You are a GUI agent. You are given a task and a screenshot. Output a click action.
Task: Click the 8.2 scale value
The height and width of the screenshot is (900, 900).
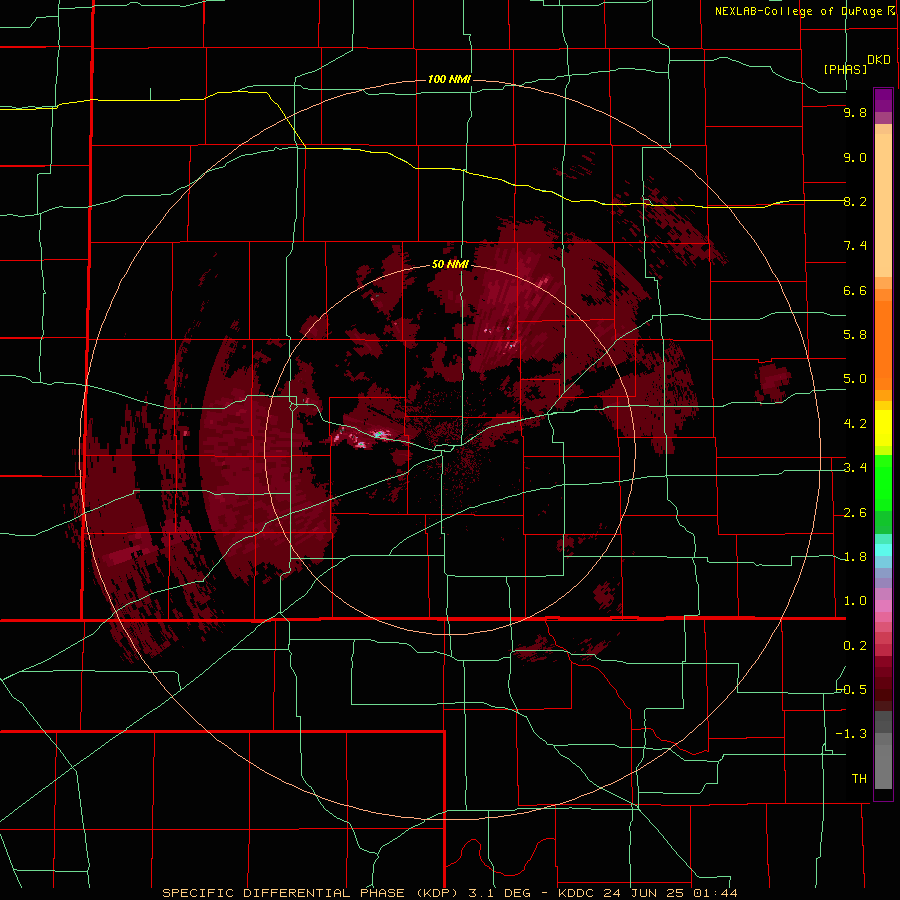(x=855, y=201)
